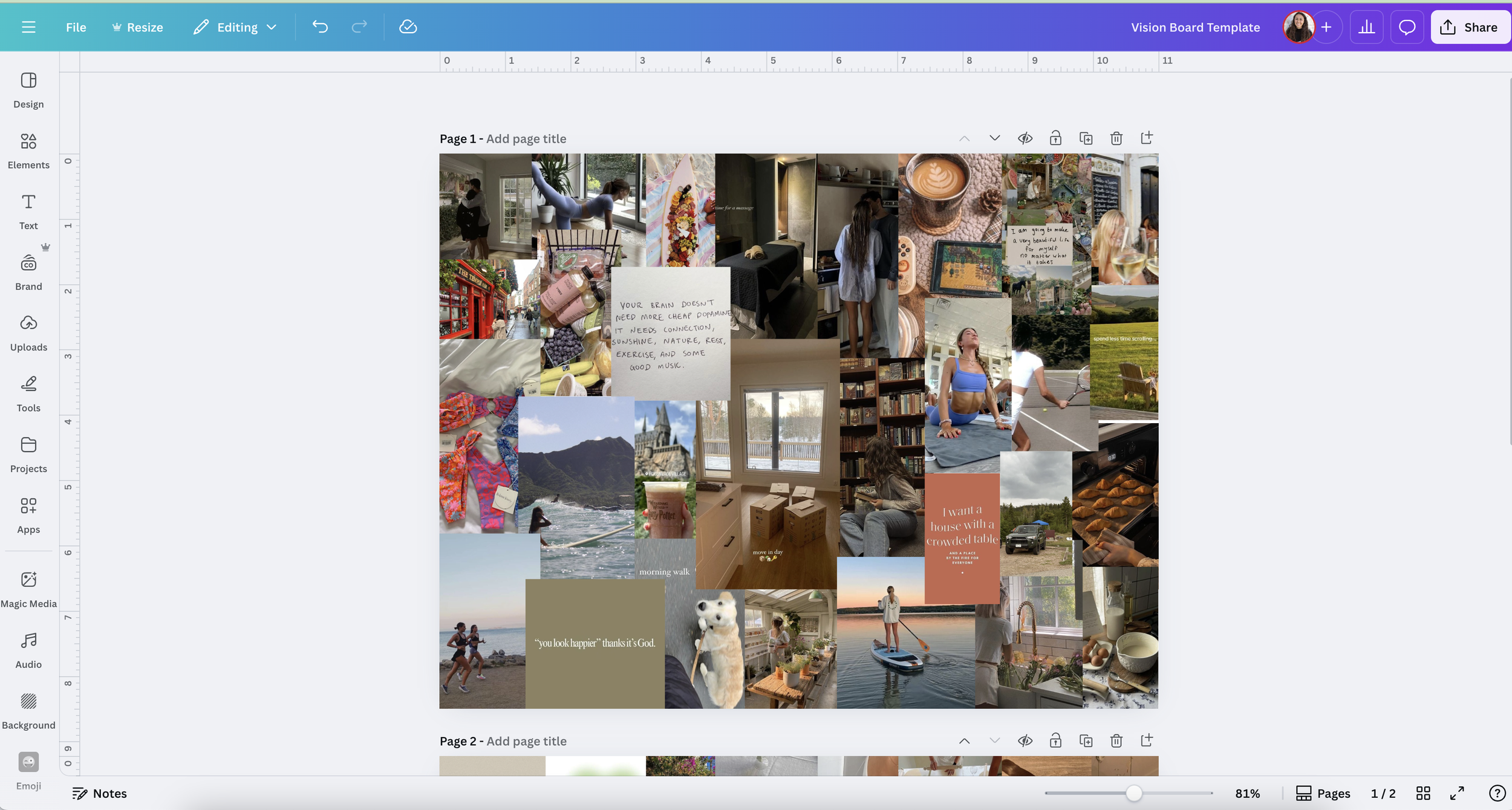Open the File menu
Viewport: 1512px width, 810px height.
pyautogui.click(x=76, y=27)
